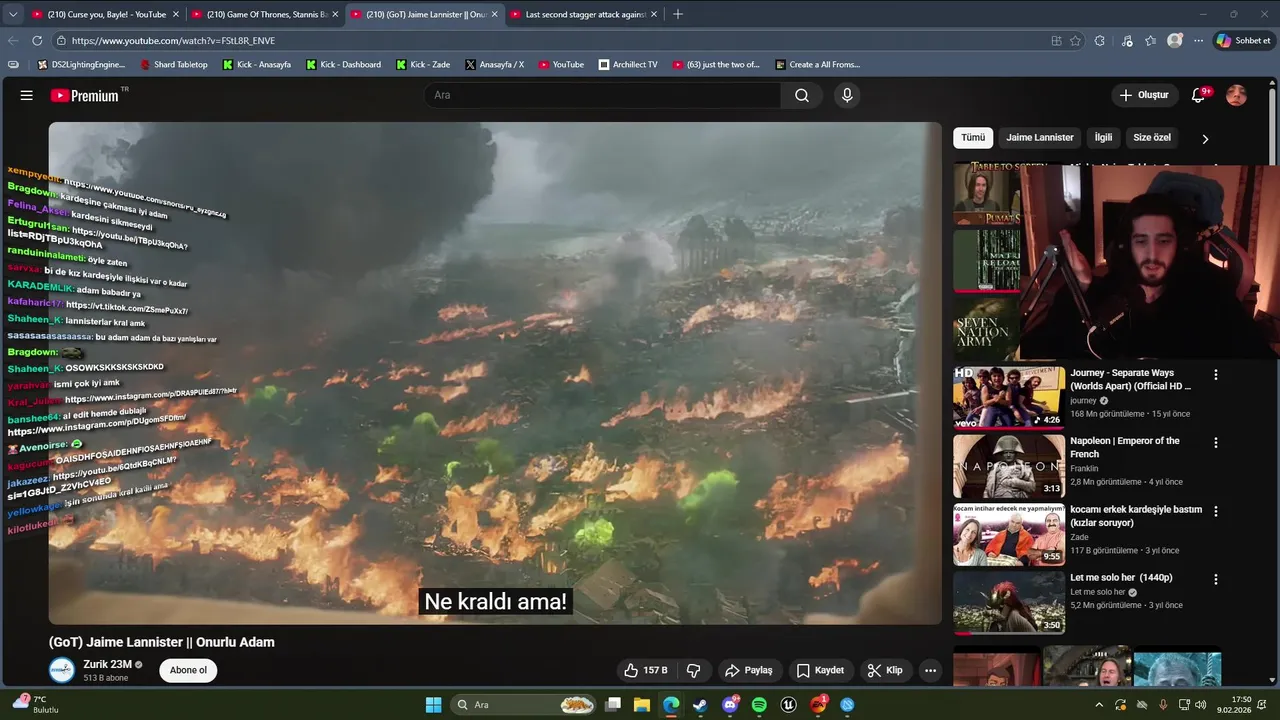Open YouTube notifications bell
Screen dimensions: 1280x720
1199,95
